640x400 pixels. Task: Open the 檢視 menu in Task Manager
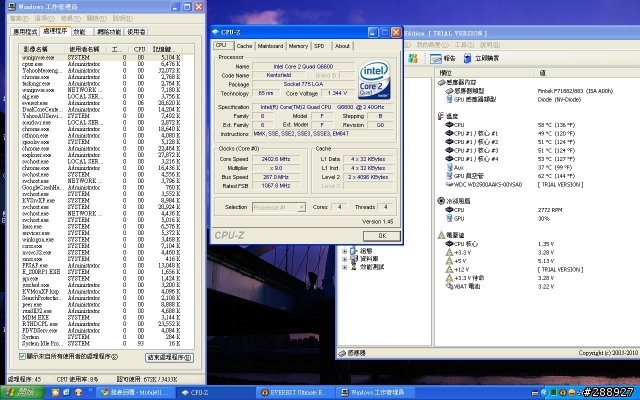[x=71, y=18]
